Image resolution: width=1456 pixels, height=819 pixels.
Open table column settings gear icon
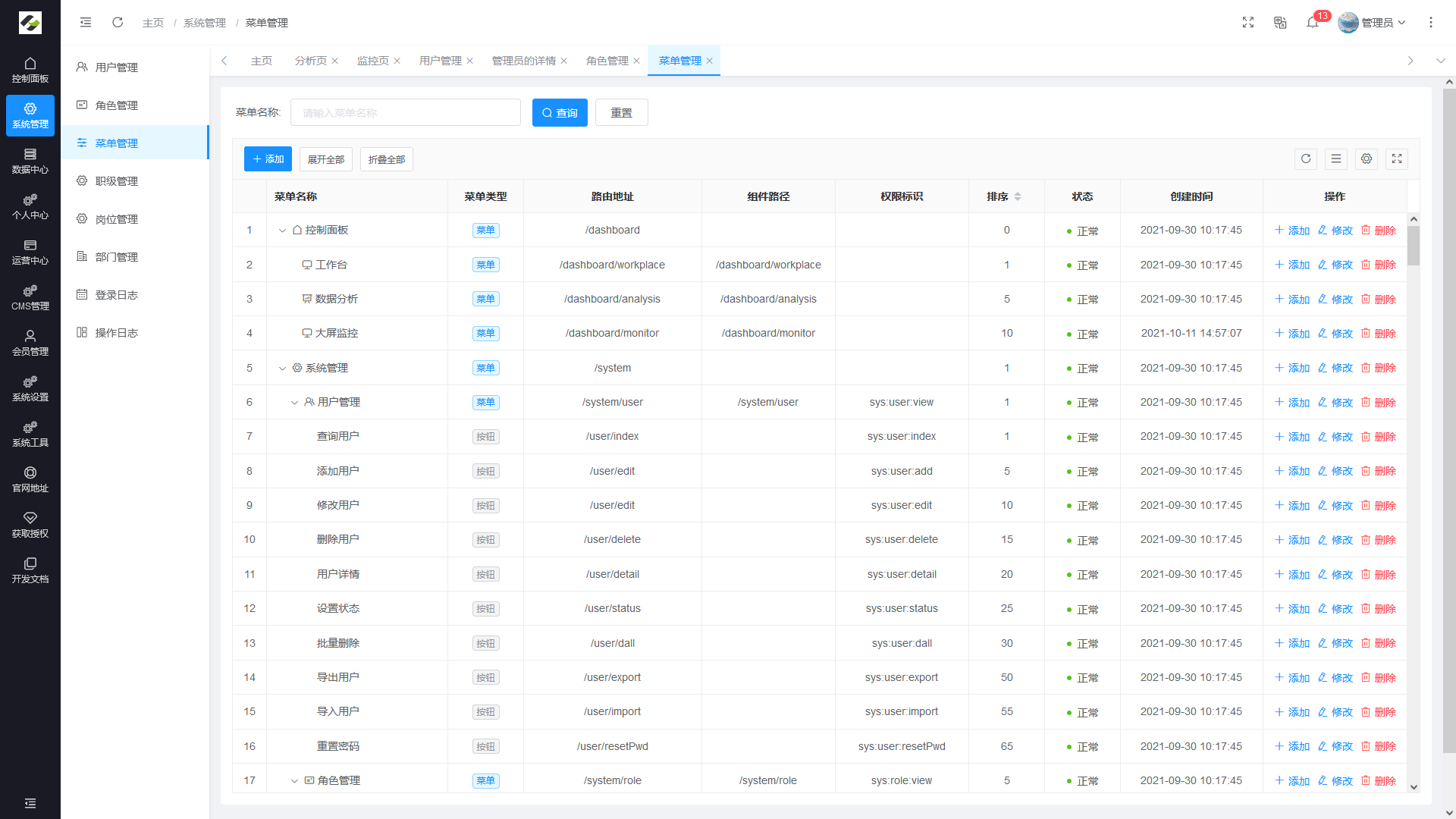coord(1367,159)
